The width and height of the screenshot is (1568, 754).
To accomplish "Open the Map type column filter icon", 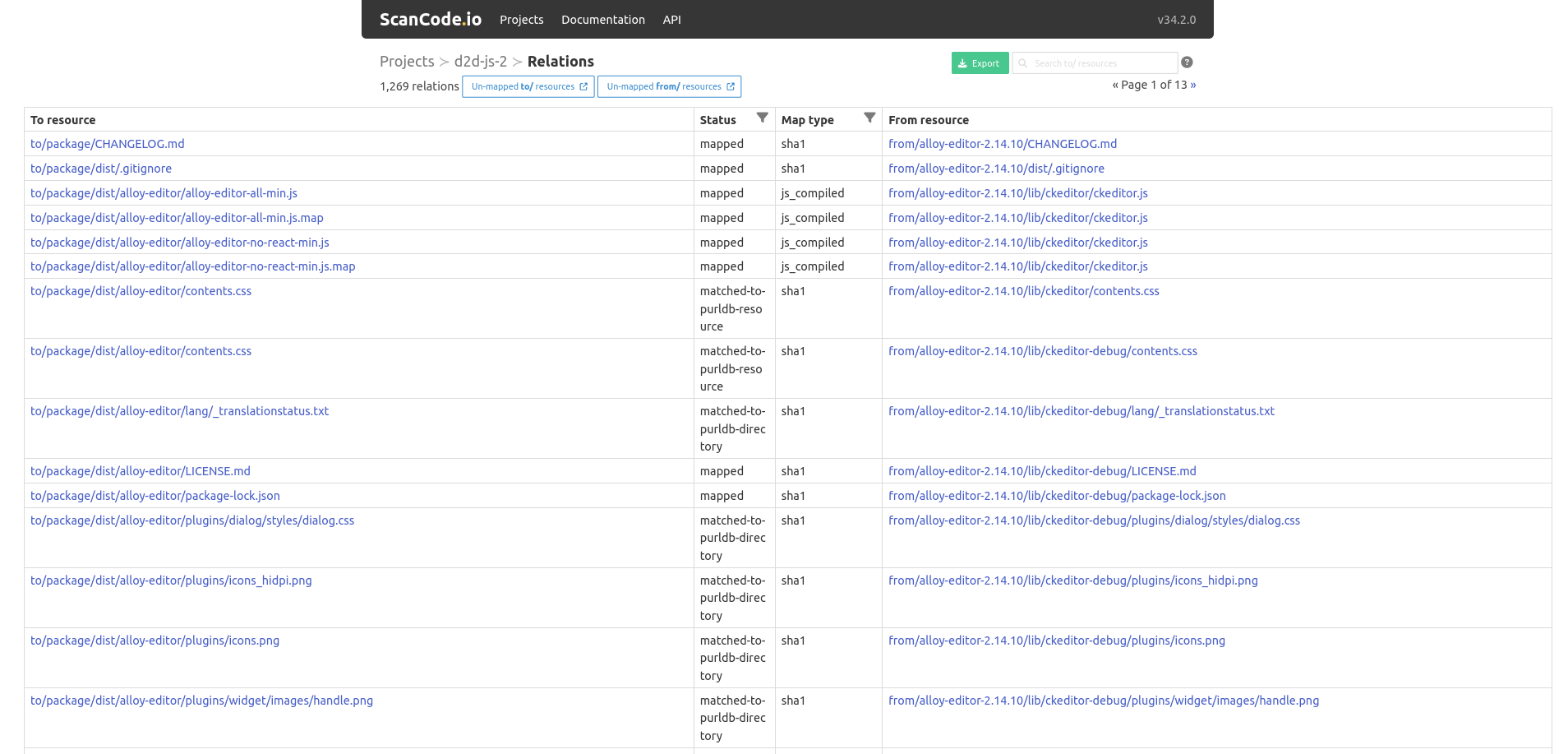I will click(869, 118).
